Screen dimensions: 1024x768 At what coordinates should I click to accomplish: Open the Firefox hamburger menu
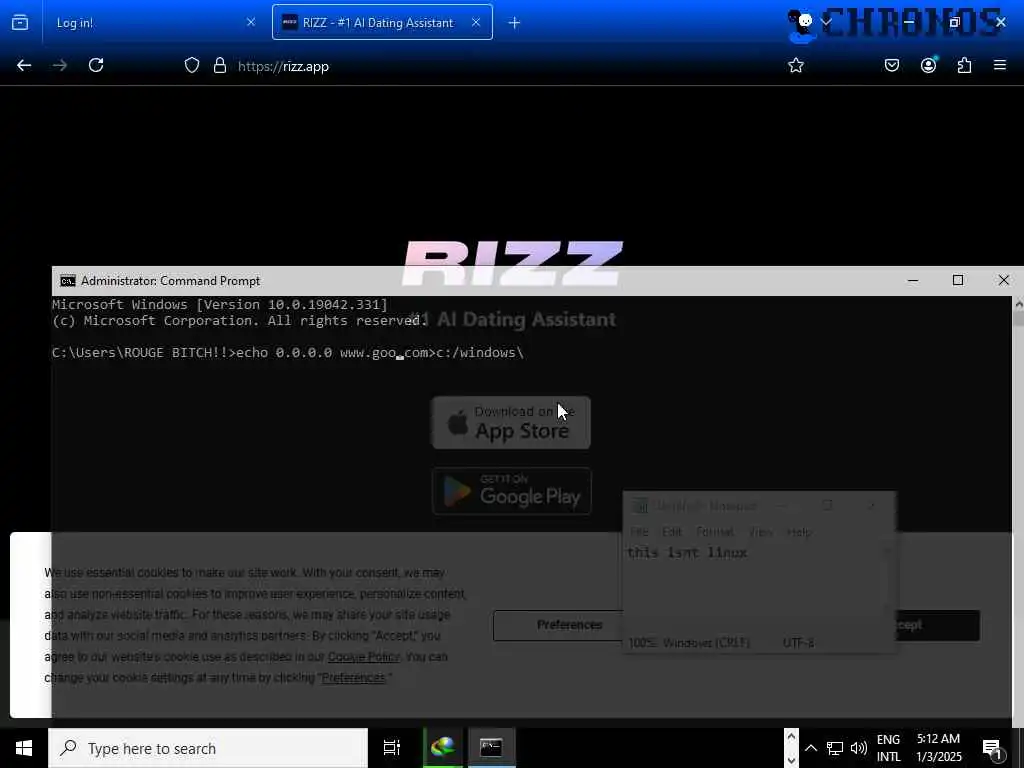(1000, 65)
